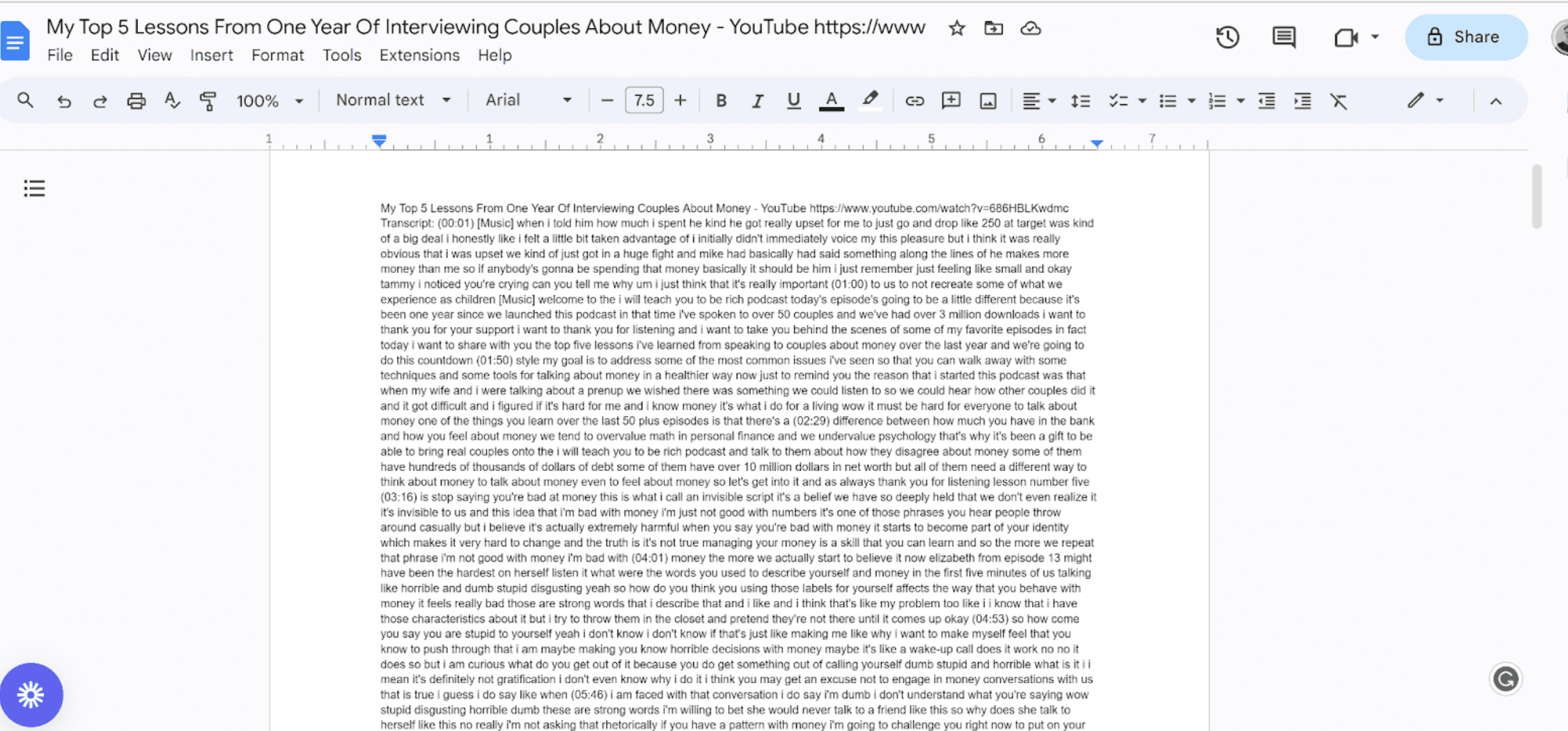Decrease font size
The image size is (1568, 731).
coord(607,101)
